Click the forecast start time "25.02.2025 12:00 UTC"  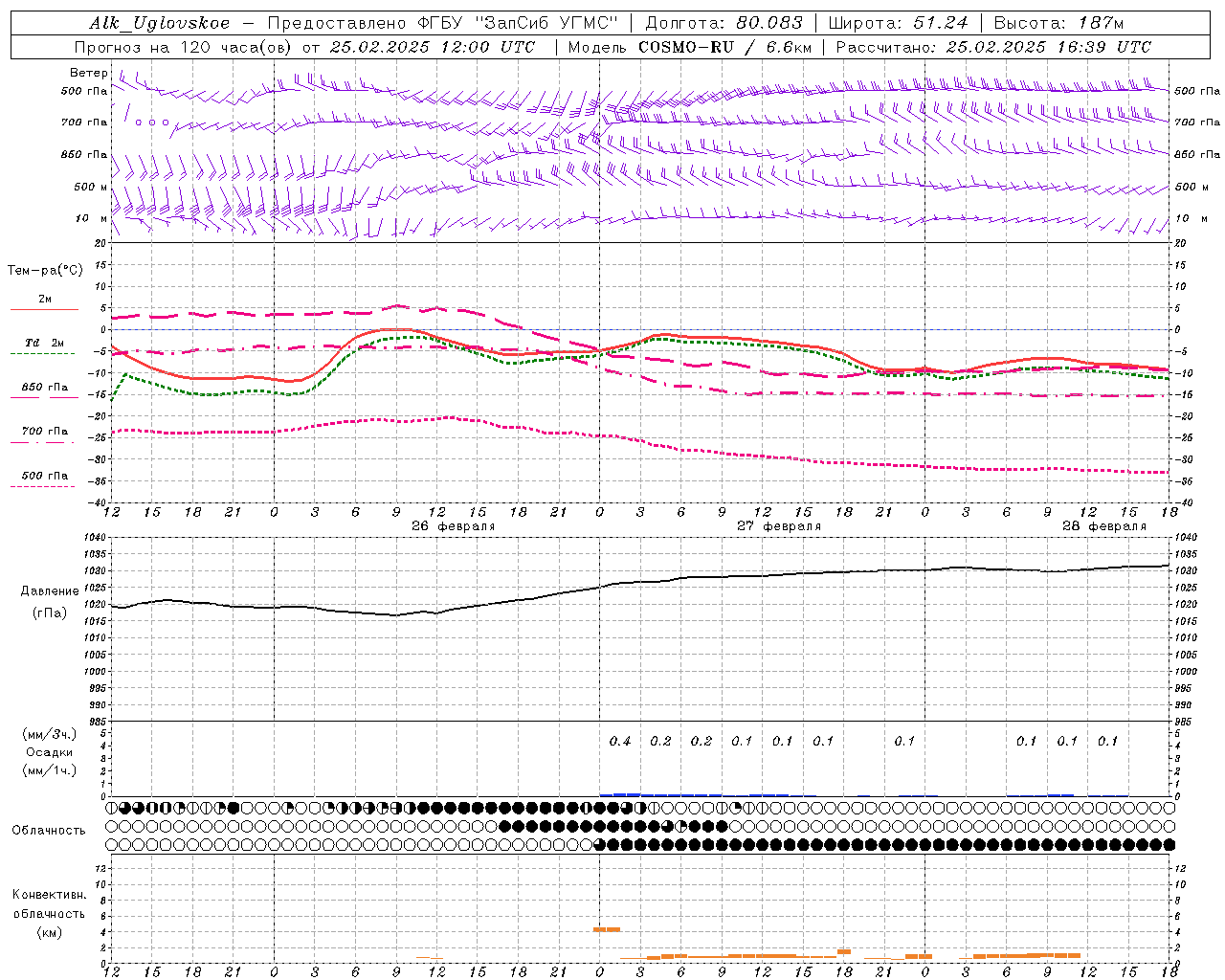tap(432, 47)
